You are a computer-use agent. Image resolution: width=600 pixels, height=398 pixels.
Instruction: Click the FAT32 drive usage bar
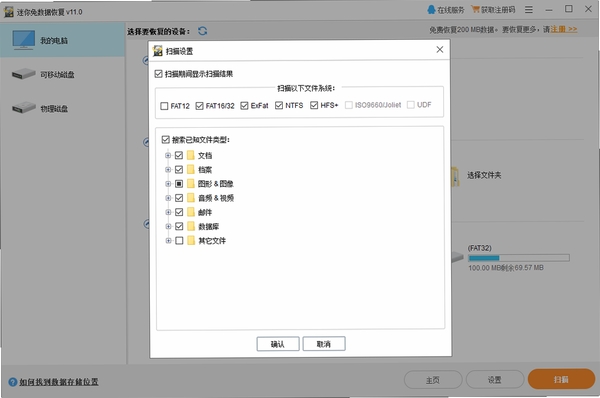[x=519, y=258]
